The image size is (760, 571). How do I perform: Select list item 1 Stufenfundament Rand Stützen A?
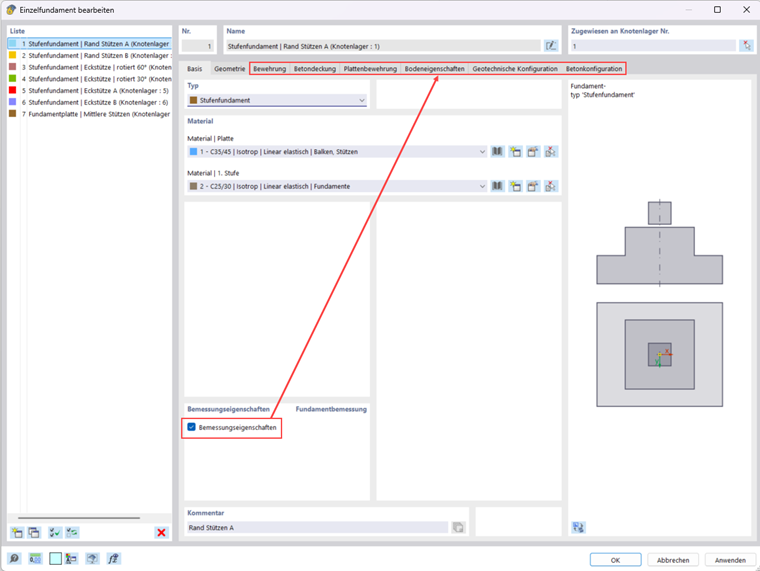(x=90, y=44)
